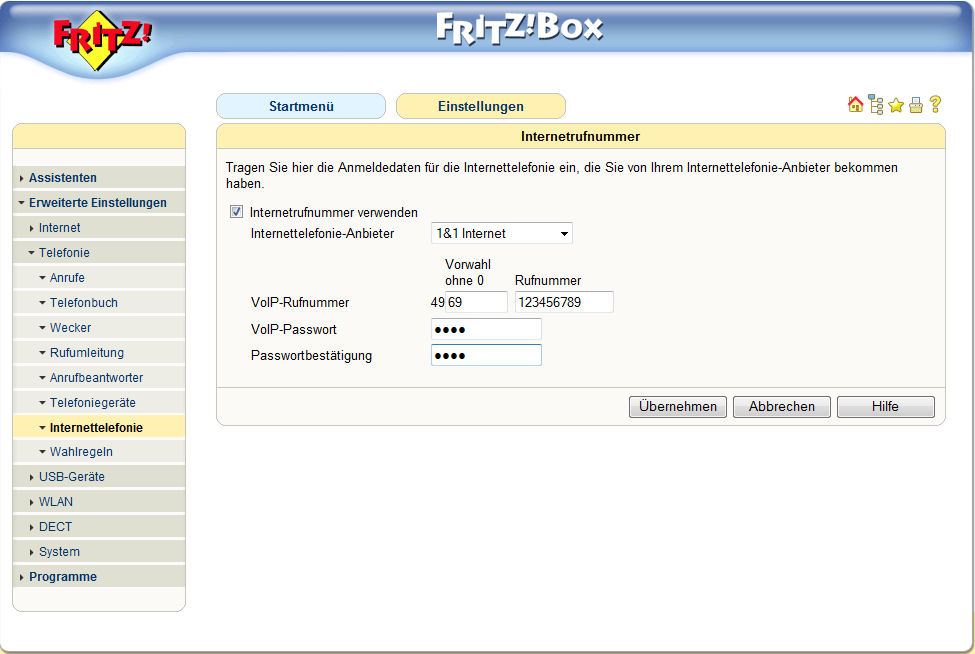Open Anrufbeantworter in sidebar
The image size is (975, 654).
(99, 377)
